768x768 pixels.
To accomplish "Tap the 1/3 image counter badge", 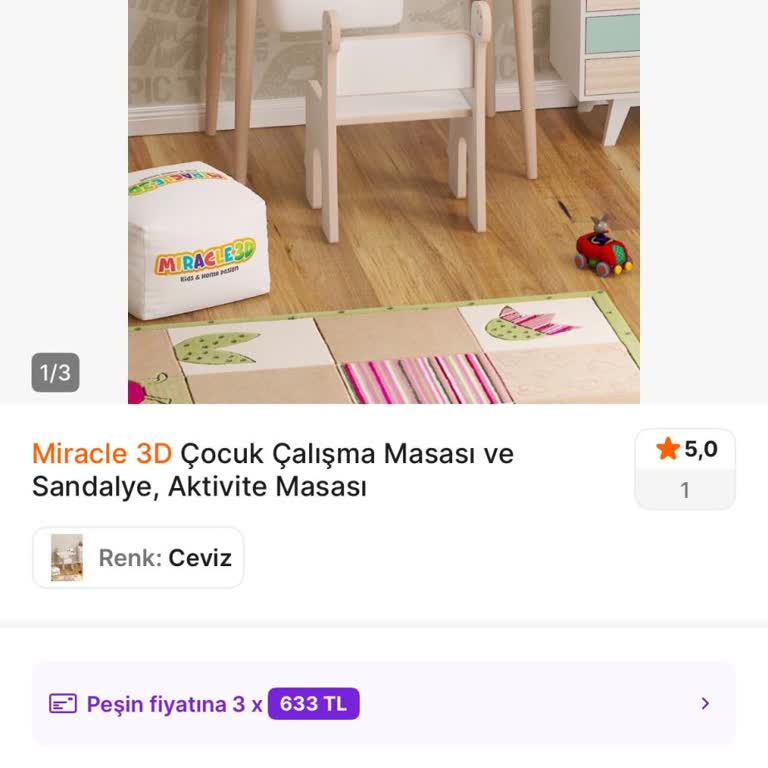I will [55, 372].
